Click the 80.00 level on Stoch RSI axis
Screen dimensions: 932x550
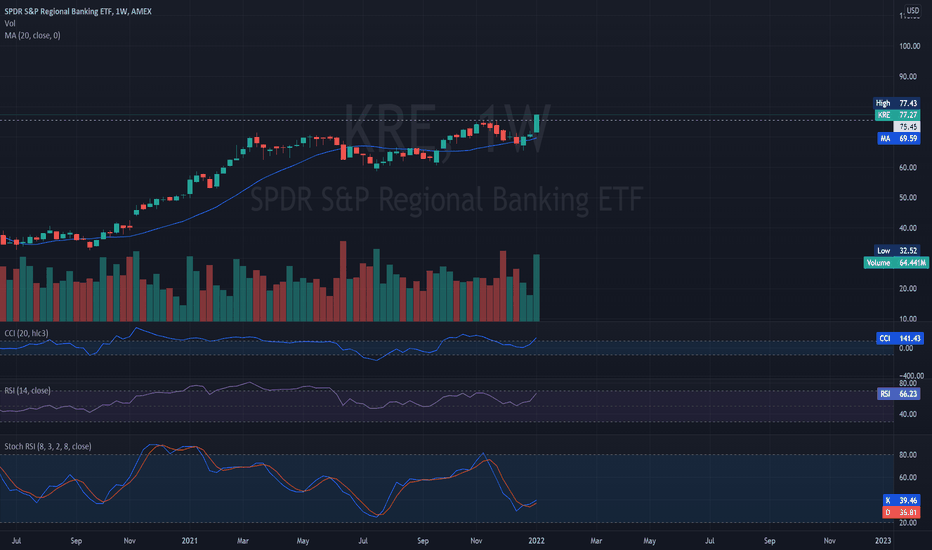pos(908,455)
